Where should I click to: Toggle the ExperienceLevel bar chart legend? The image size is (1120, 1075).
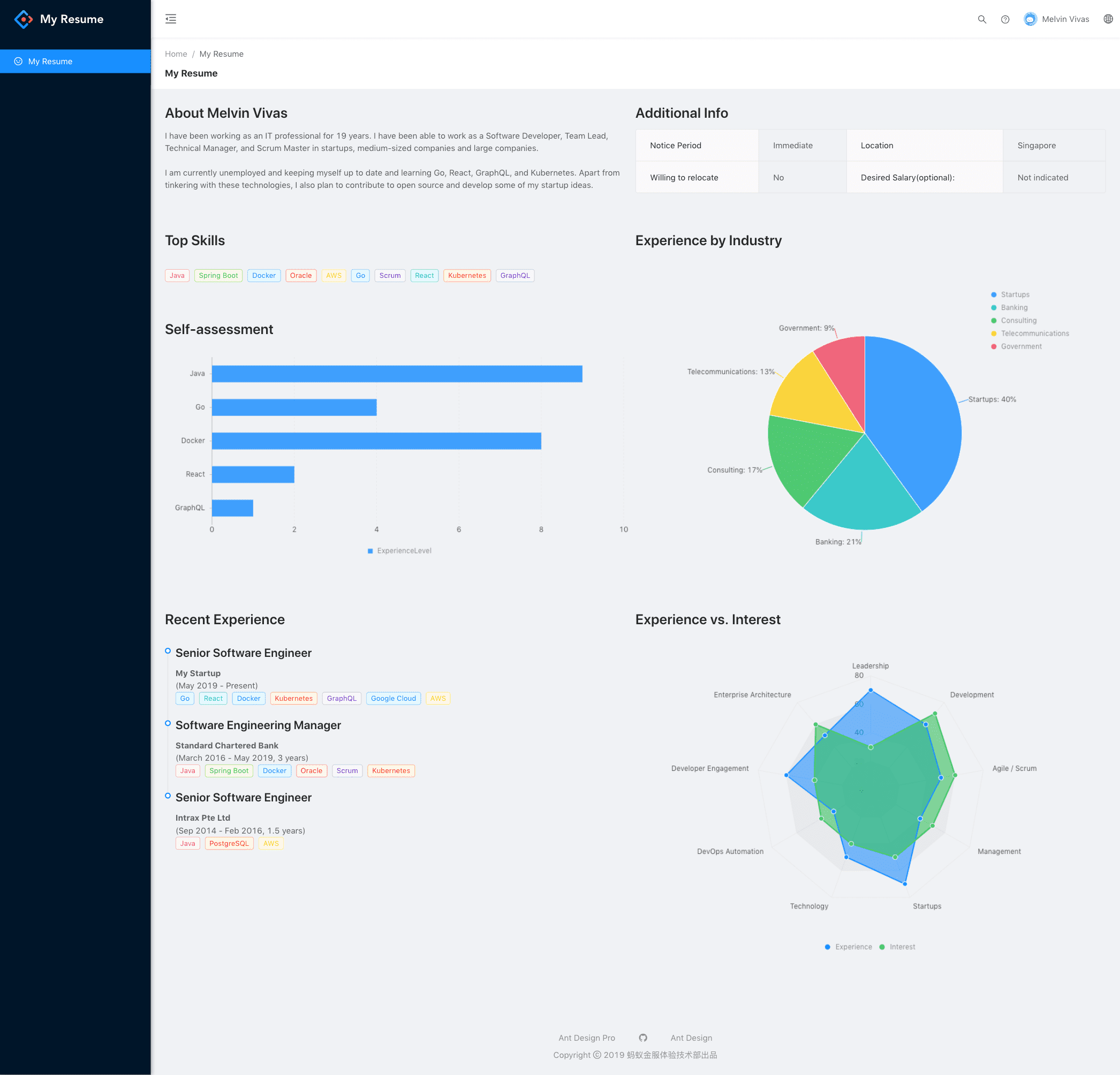tap(399, 550)
